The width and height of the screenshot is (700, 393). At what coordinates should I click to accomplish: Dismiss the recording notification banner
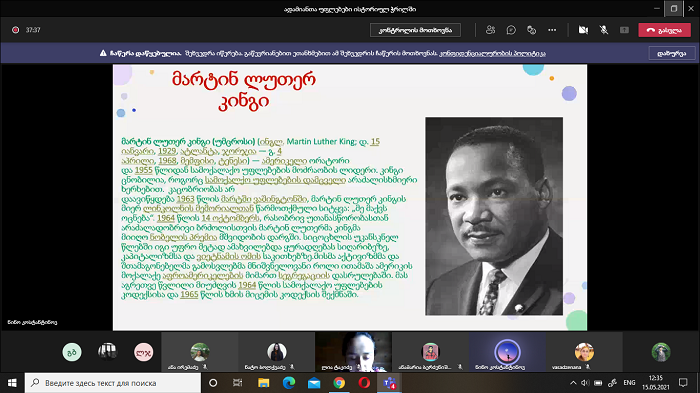click(x=671, y=53)
